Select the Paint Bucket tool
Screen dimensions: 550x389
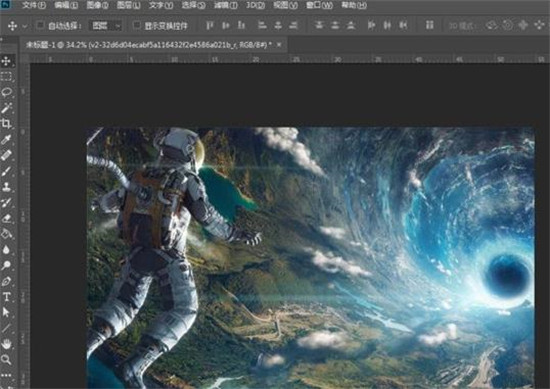6,234
